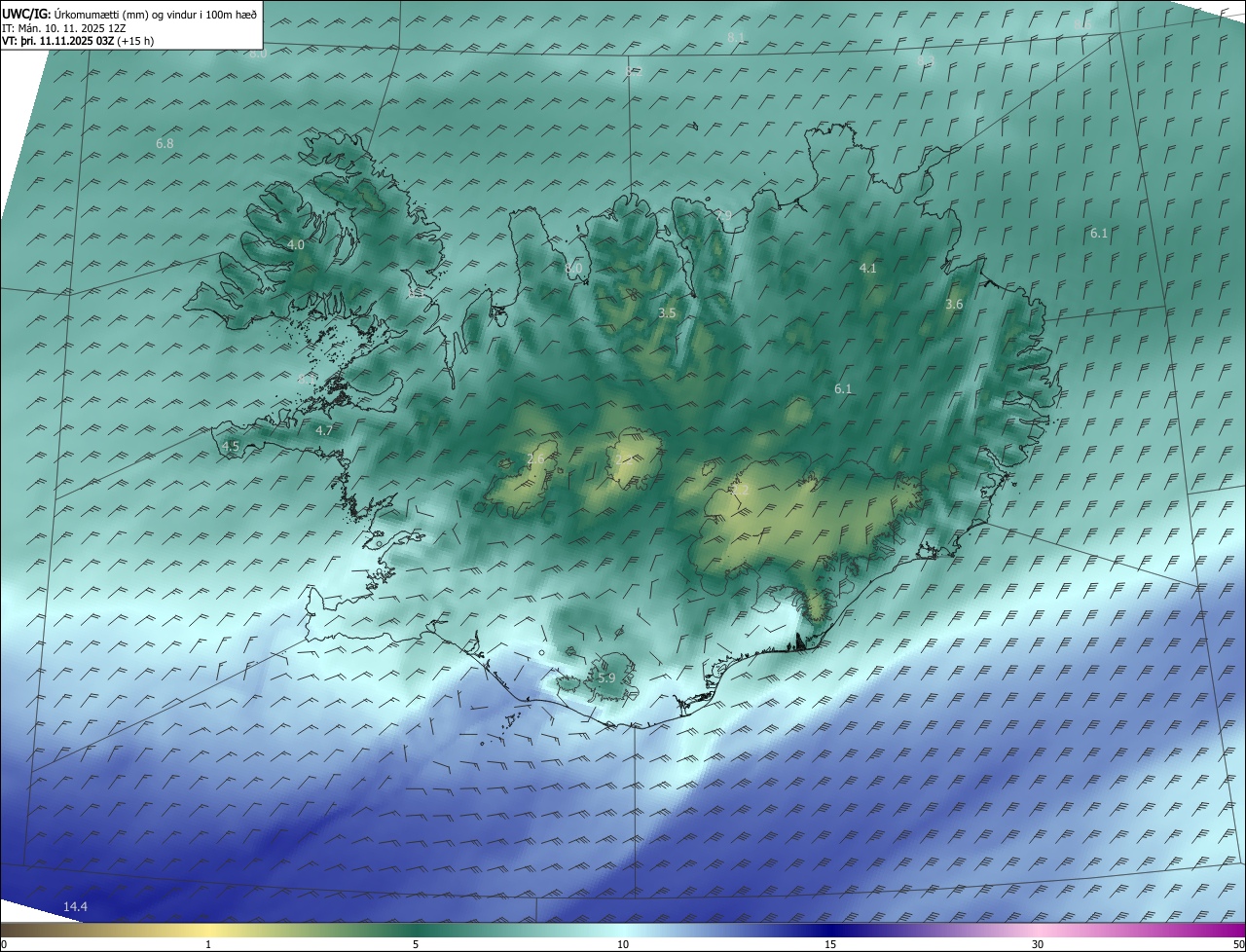This screenshot has height=952, width=1246.
Task: Click the 4.5 value label on the map
Action: (231, 446)
